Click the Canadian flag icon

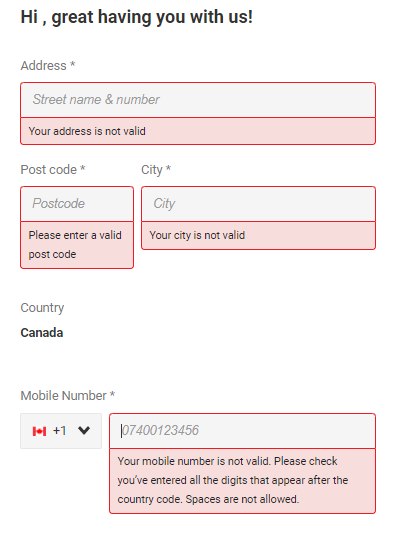pyautogui.click(x=39, y=431)
